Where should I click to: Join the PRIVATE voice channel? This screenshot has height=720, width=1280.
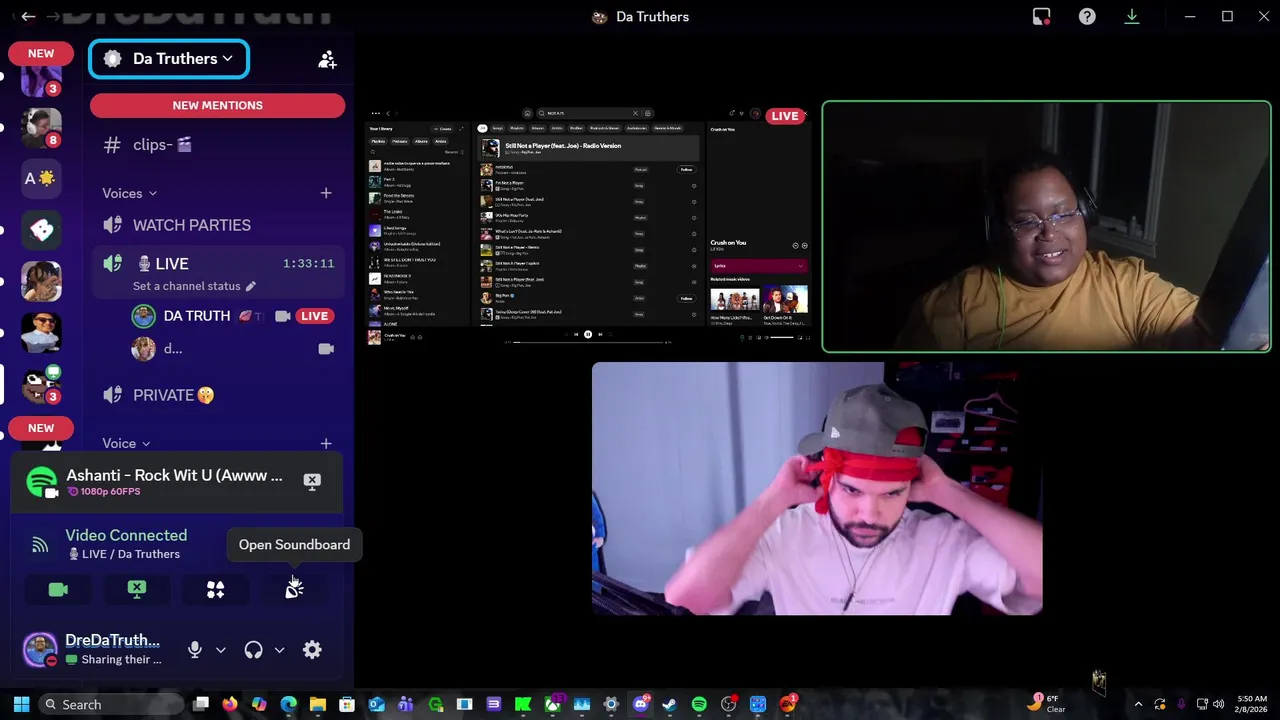point(218,395)
